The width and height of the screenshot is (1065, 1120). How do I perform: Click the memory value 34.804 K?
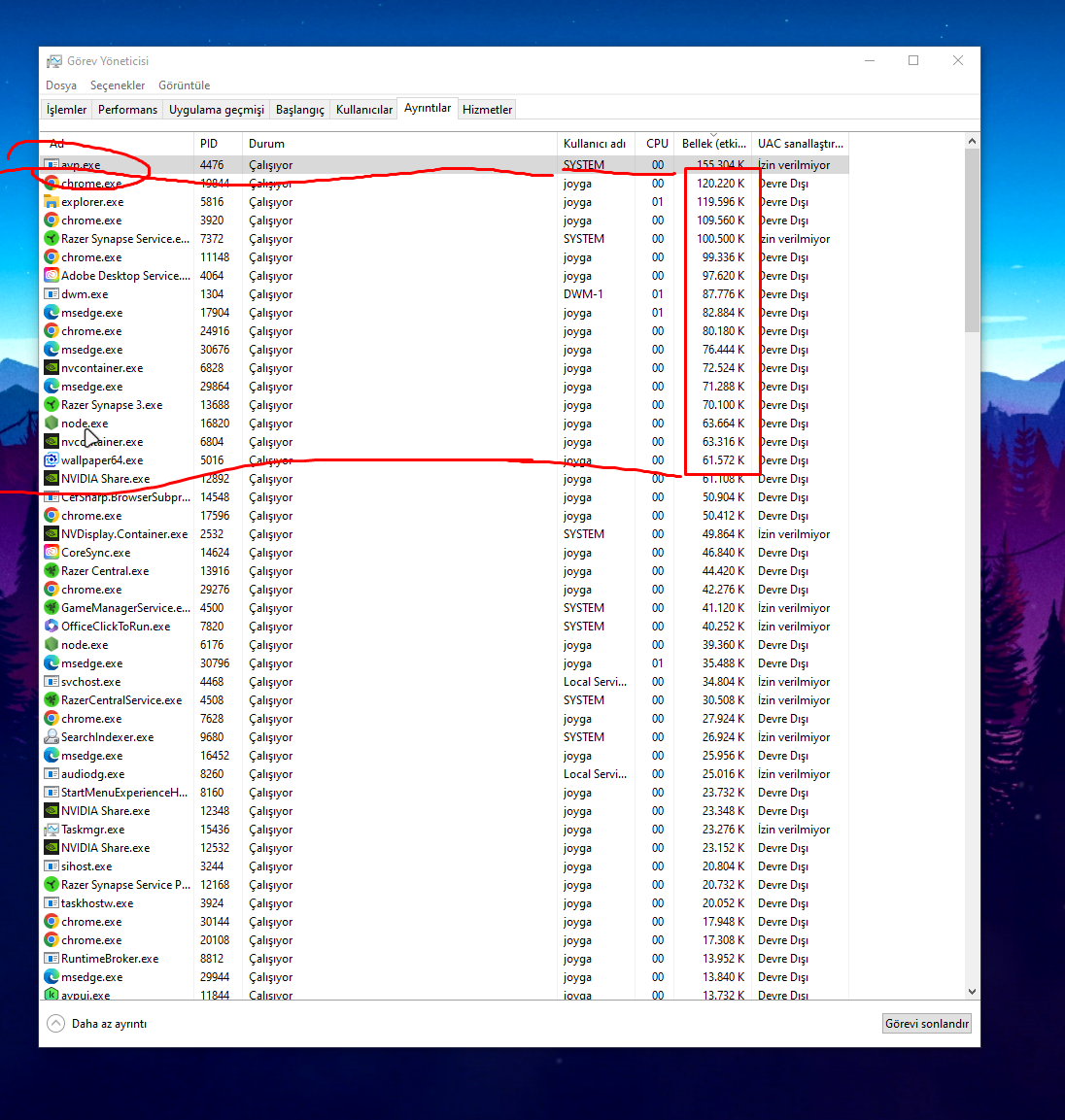[x=723, y=682]
